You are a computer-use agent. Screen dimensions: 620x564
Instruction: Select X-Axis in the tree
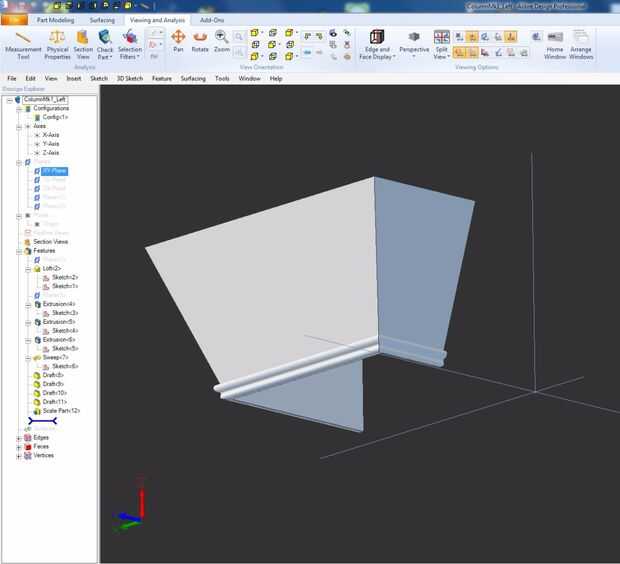[51, 135]
